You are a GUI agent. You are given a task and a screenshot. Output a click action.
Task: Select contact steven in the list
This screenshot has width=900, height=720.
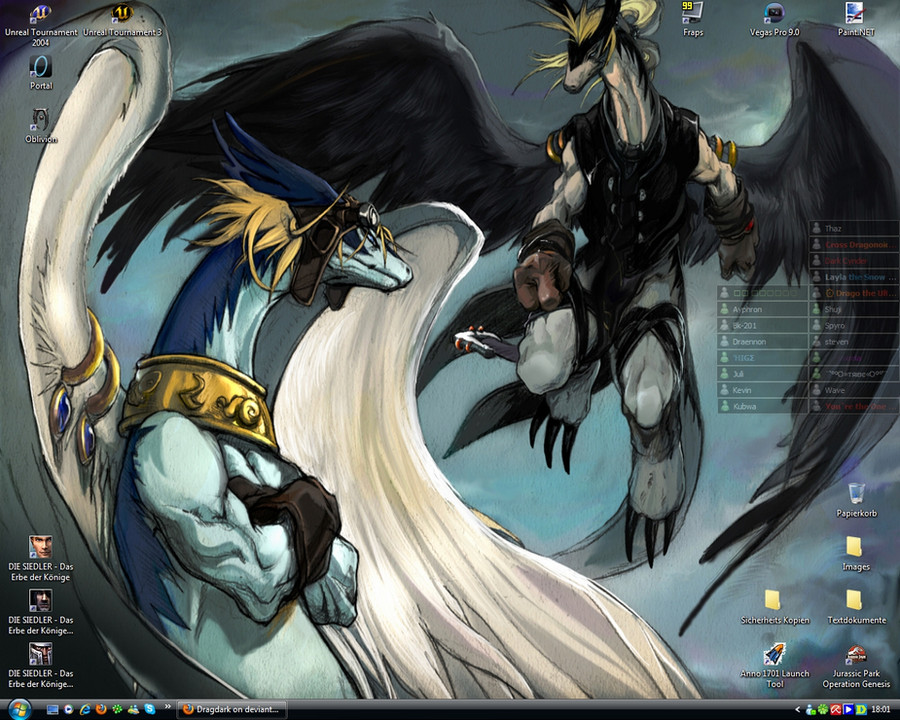854,342
